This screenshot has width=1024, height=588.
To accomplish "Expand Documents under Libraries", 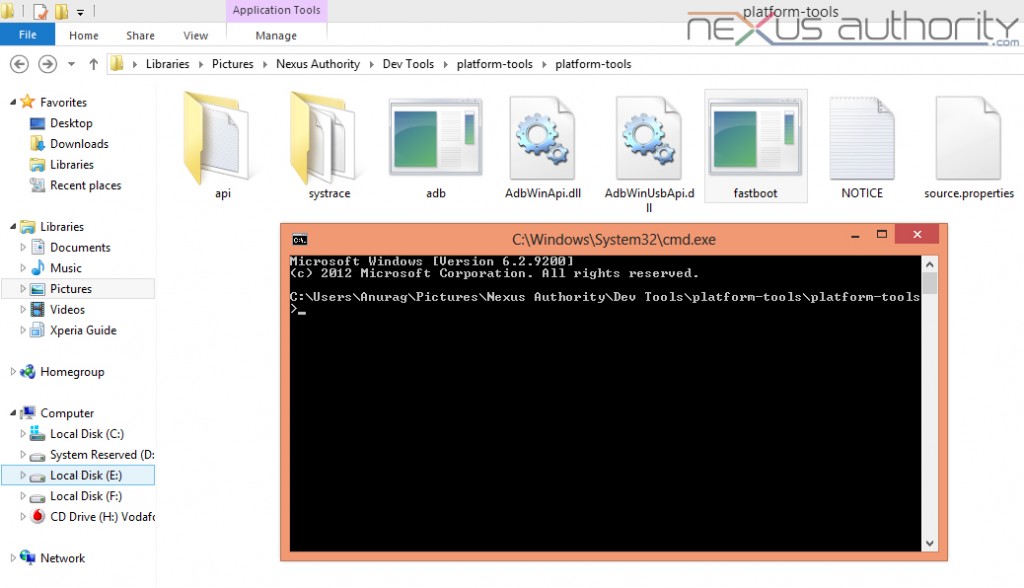I will click(22, 247).
